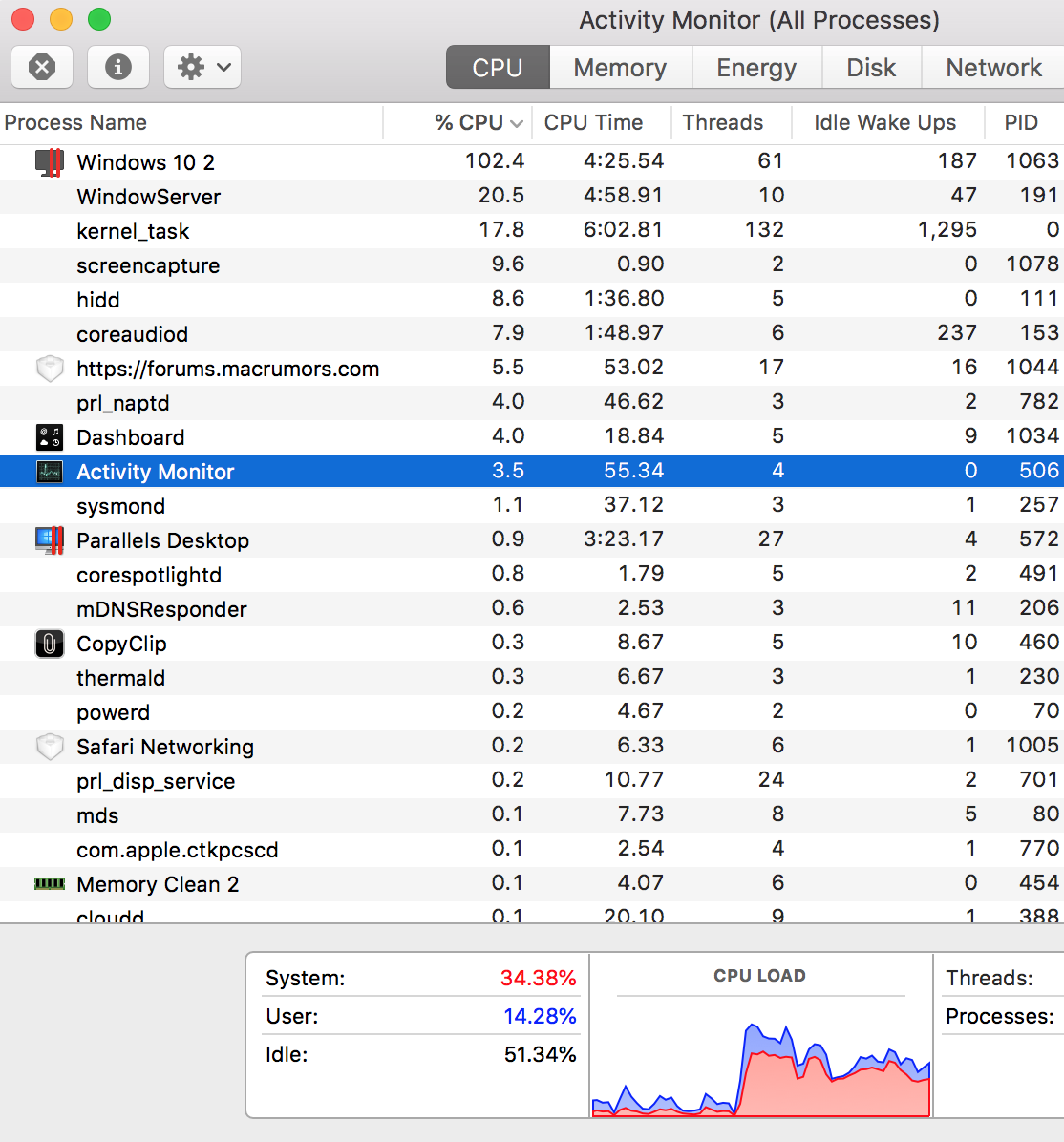Select the prl_disp_service process row
This screenshot has height=1142, width=1064.
coord(532,781)
